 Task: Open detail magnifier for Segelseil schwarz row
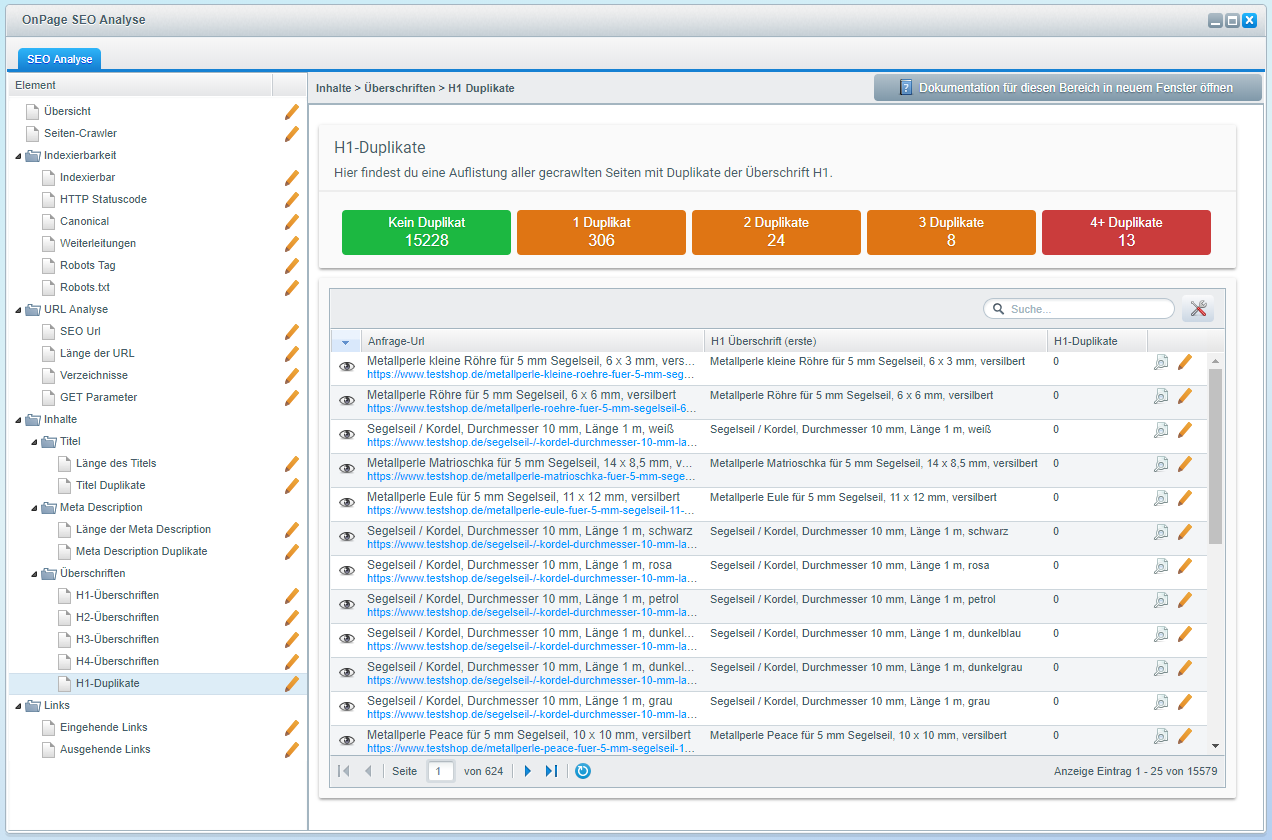coord(1161,532)
